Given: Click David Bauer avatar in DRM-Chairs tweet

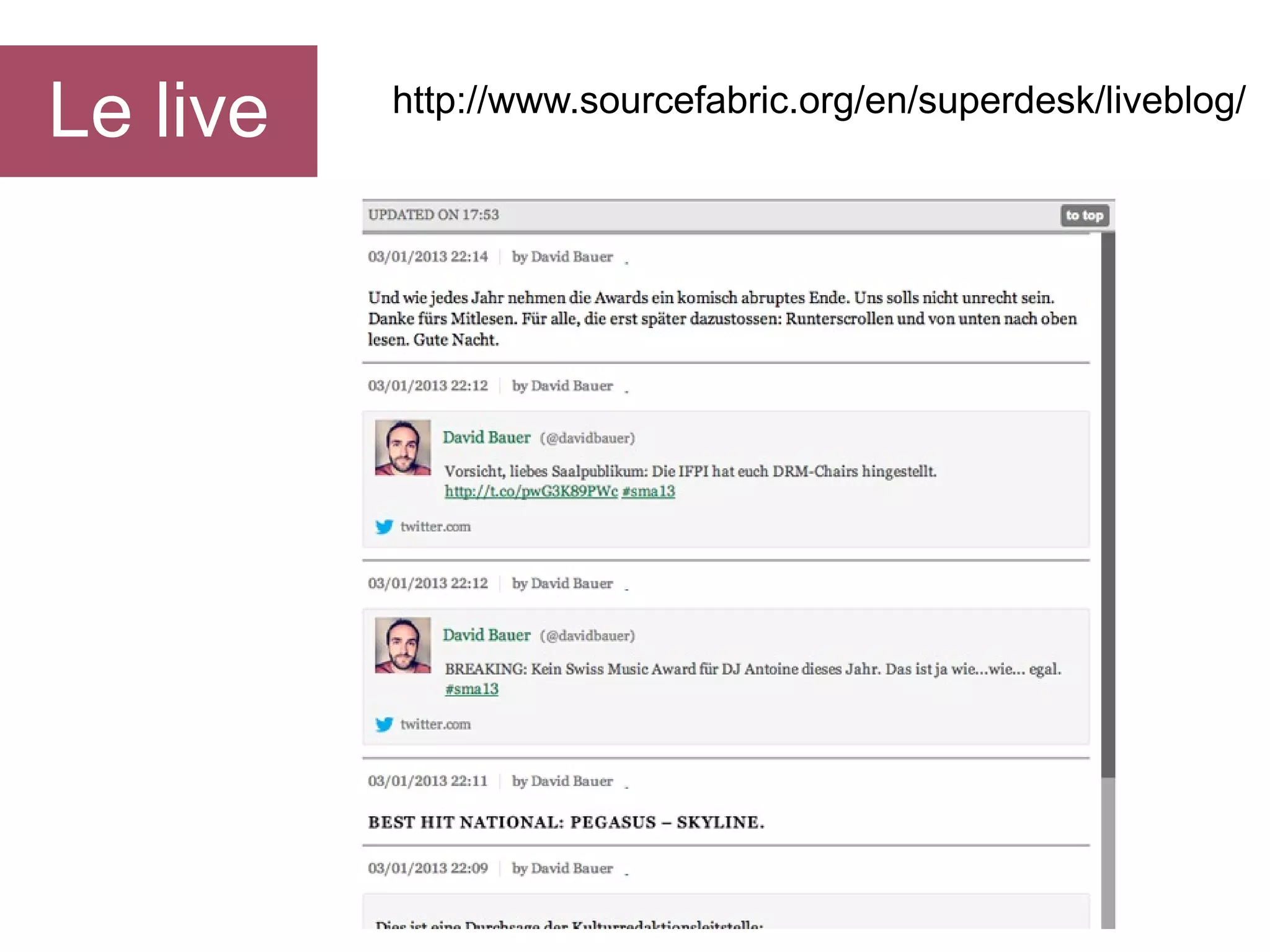Looking at the screenshot, I should coord(402,448).
